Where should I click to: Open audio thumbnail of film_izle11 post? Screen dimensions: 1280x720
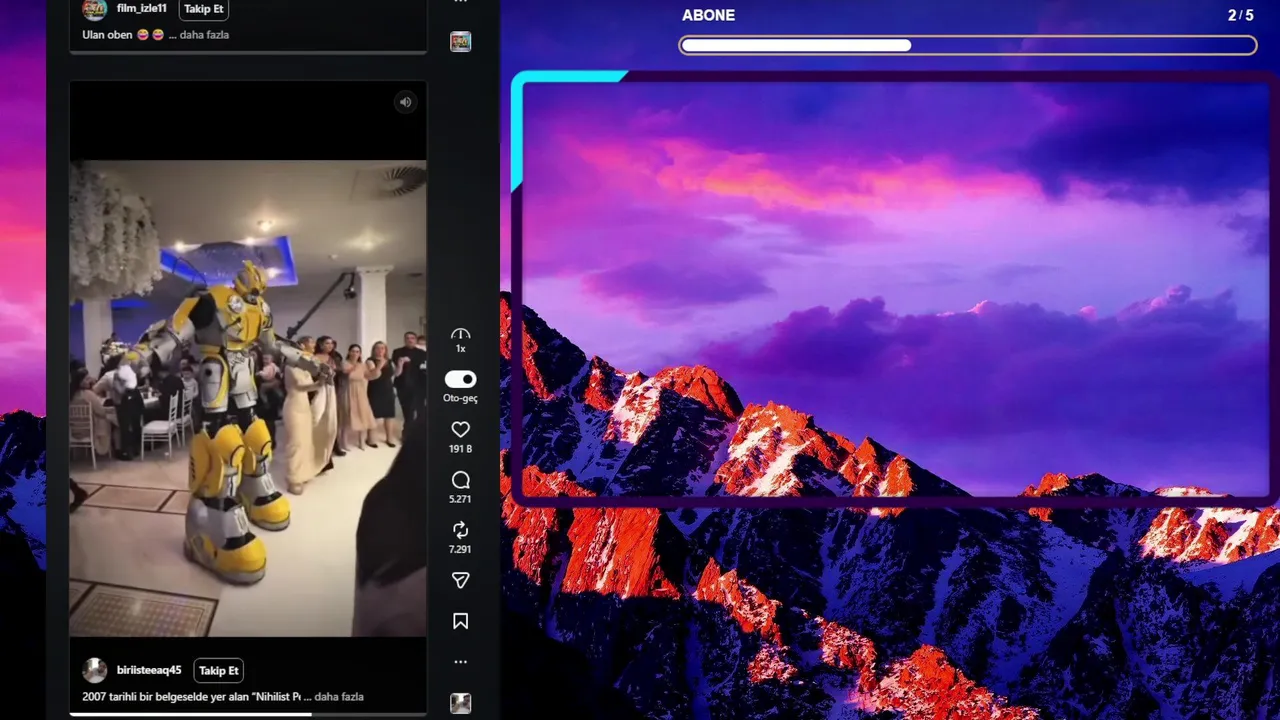460,41
